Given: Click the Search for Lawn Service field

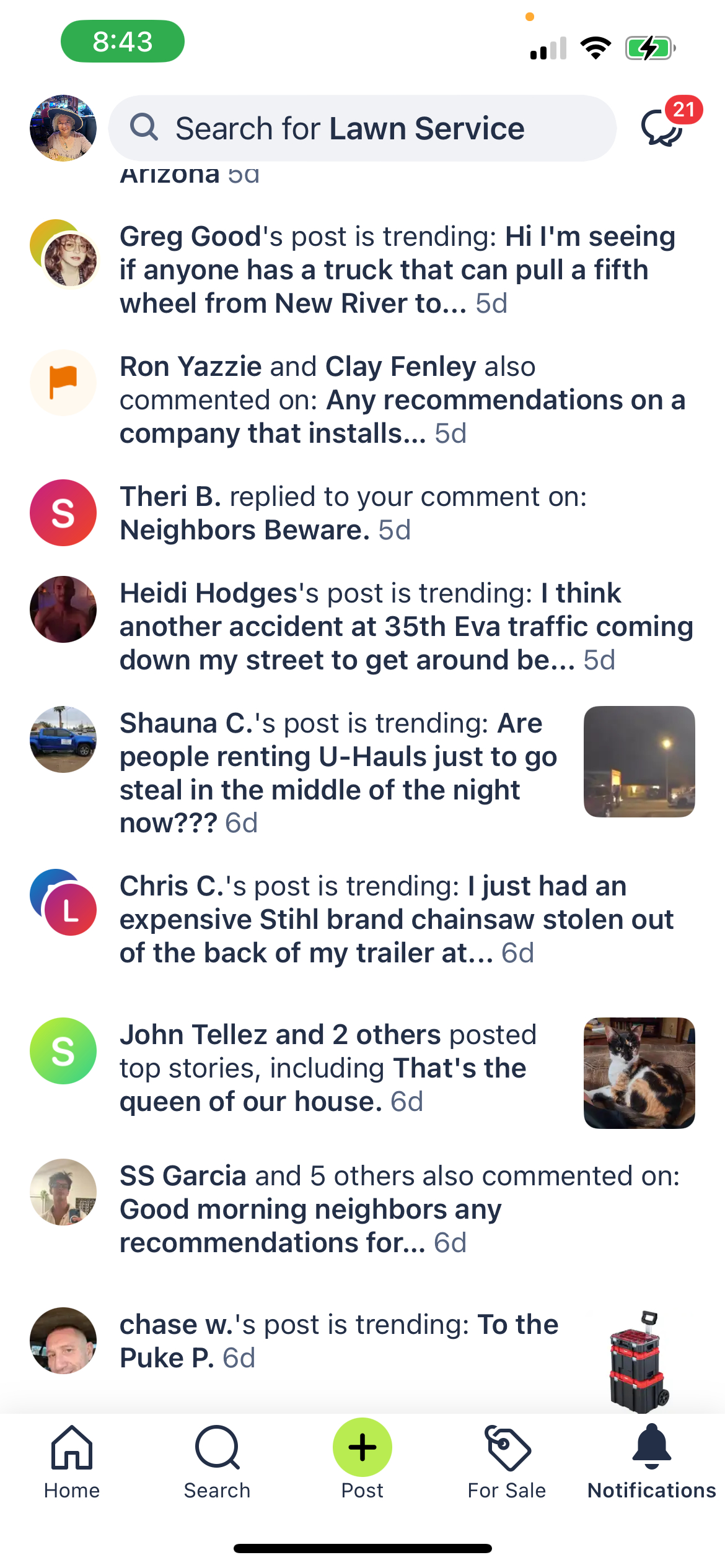Looking at the screenshot, I should tap(362, 128).
